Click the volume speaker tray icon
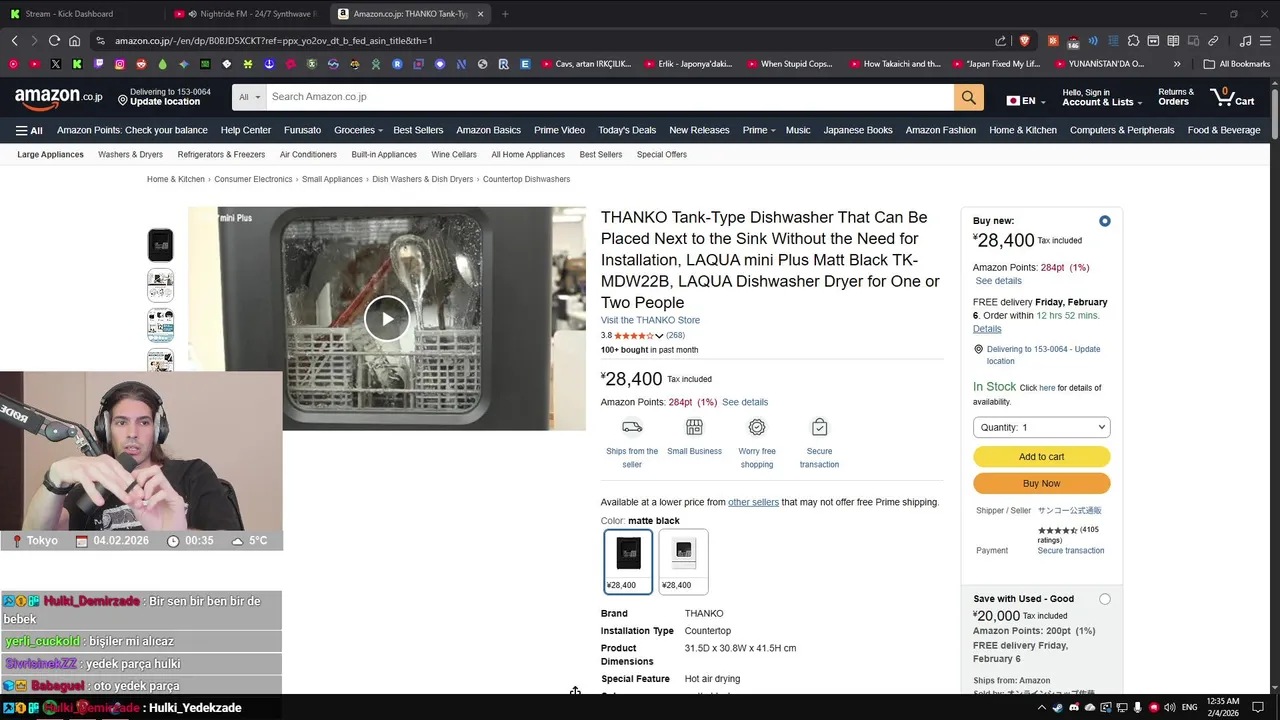1280x720 pixels. click(x=1170, y=707)
